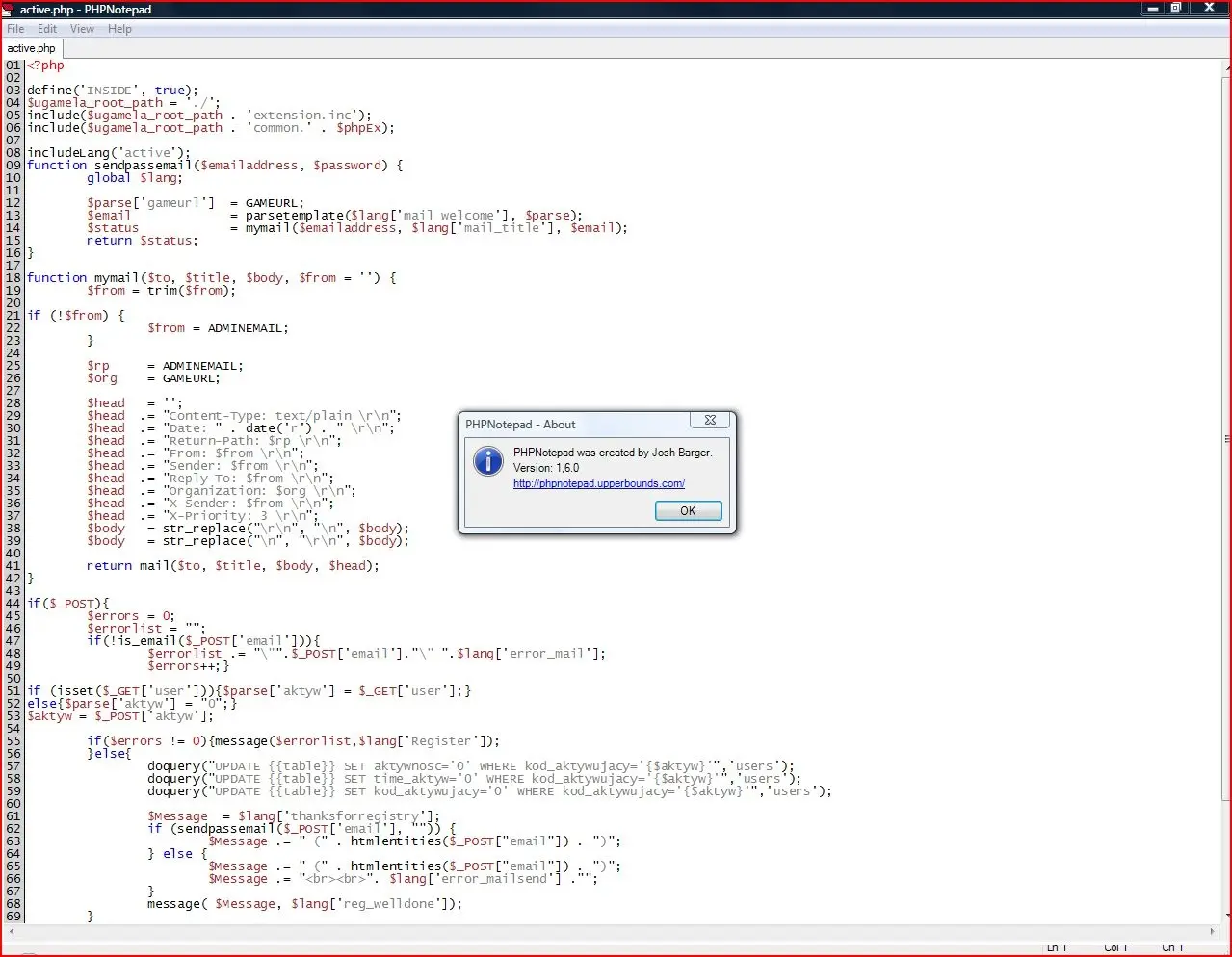Click the 'if (!$from) {' line
1232x957 pixels.
point(75,316)
